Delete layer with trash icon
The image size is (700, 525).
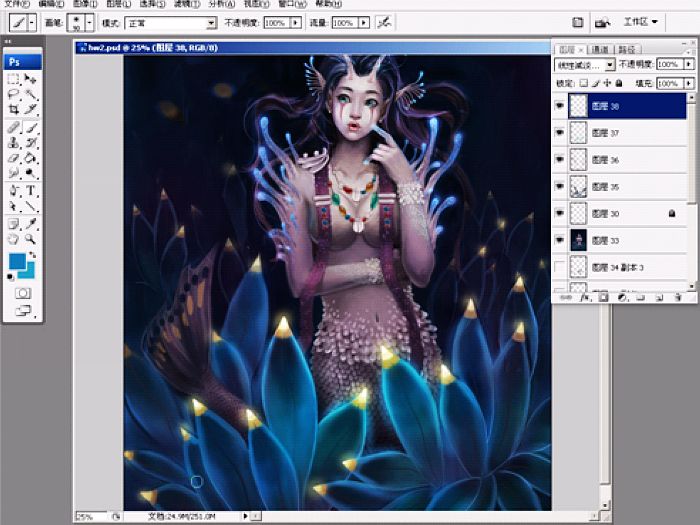click(678, 297)
